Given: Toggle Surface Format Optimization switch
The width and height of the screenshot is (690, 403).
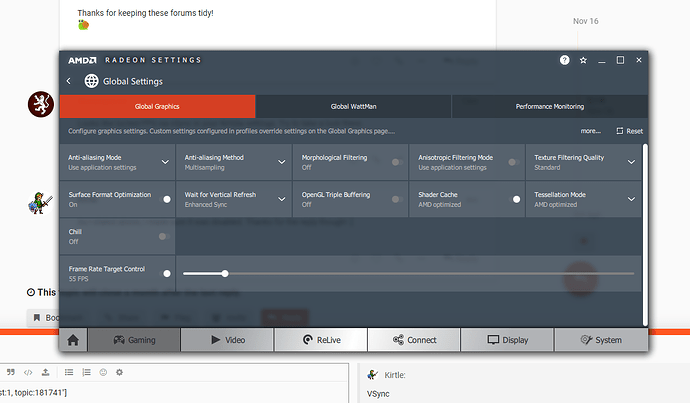Looking at the screenshot, I should (x=165, y=199).
